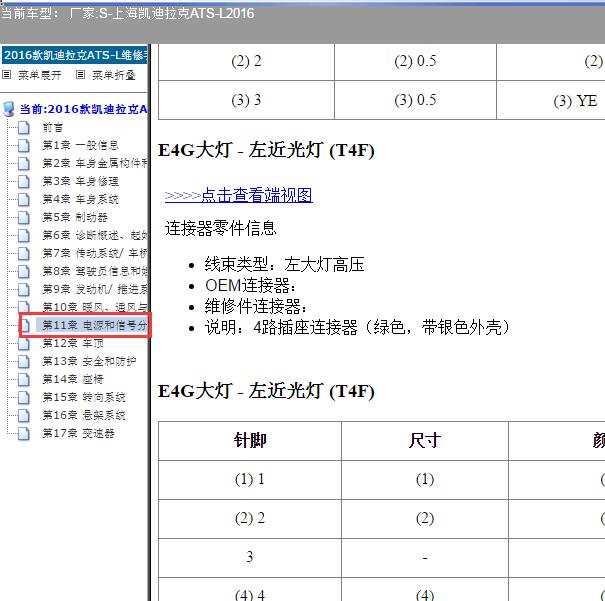This screenshot has height=601, width=605.
Task: Click the (3) 0.5 table cell
Action: tap(415, 100)
